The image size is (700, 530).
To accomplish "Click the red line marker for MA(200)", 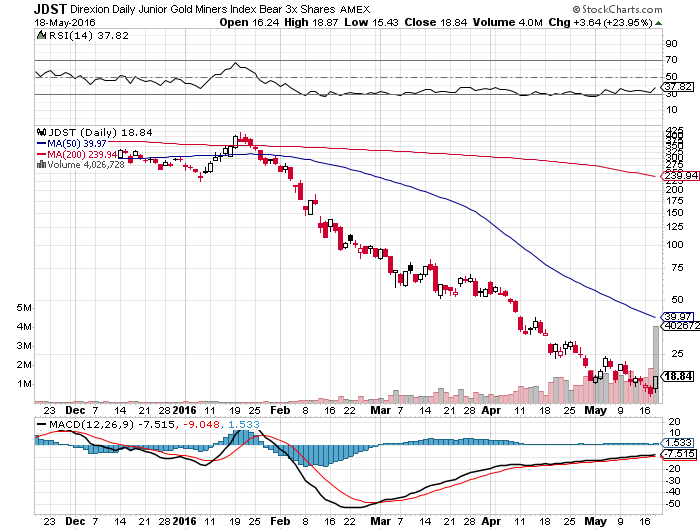I will [x=42, y=154].
